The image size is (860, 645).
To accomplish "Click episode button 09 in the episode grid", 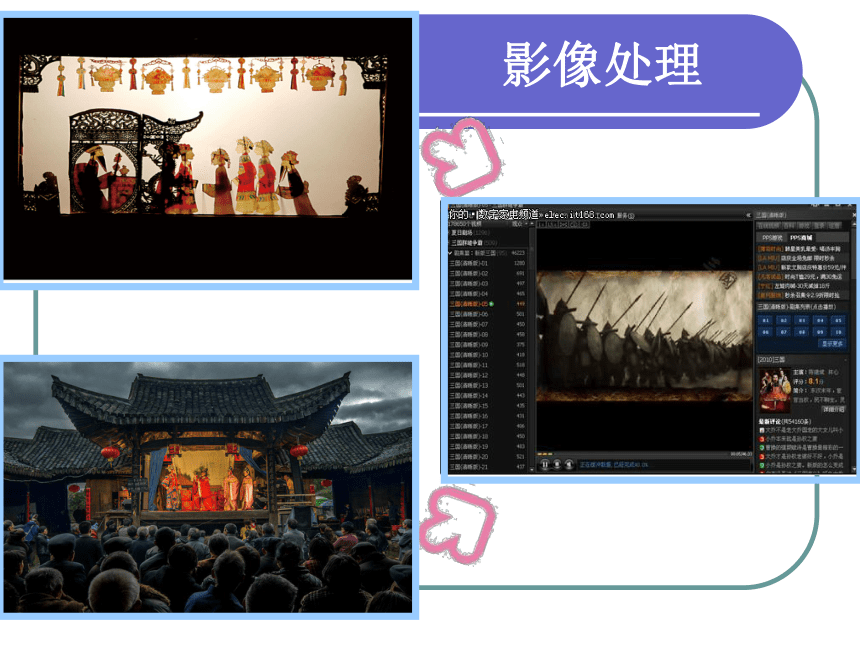I will coord(820,332).
